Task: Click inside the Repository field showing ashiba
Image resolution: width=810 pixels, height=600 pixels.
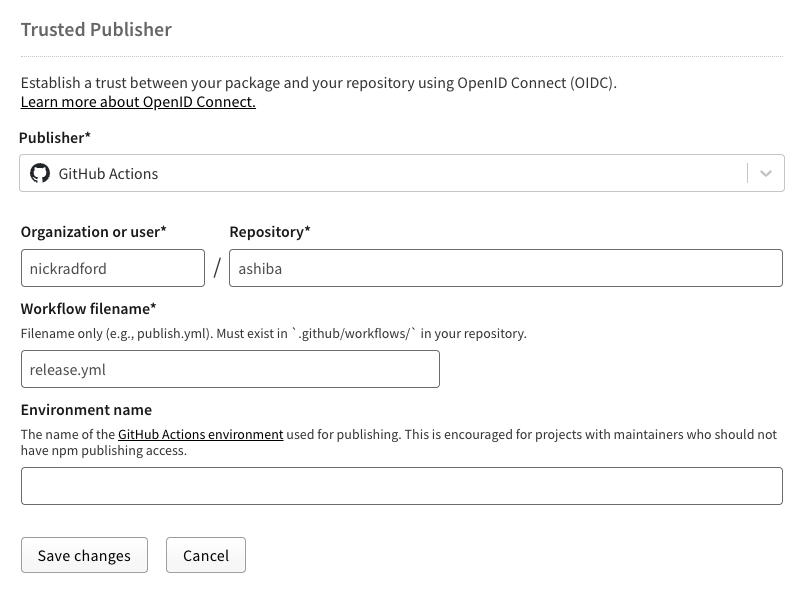Action: pyautogui.click(x=506, y=268)
